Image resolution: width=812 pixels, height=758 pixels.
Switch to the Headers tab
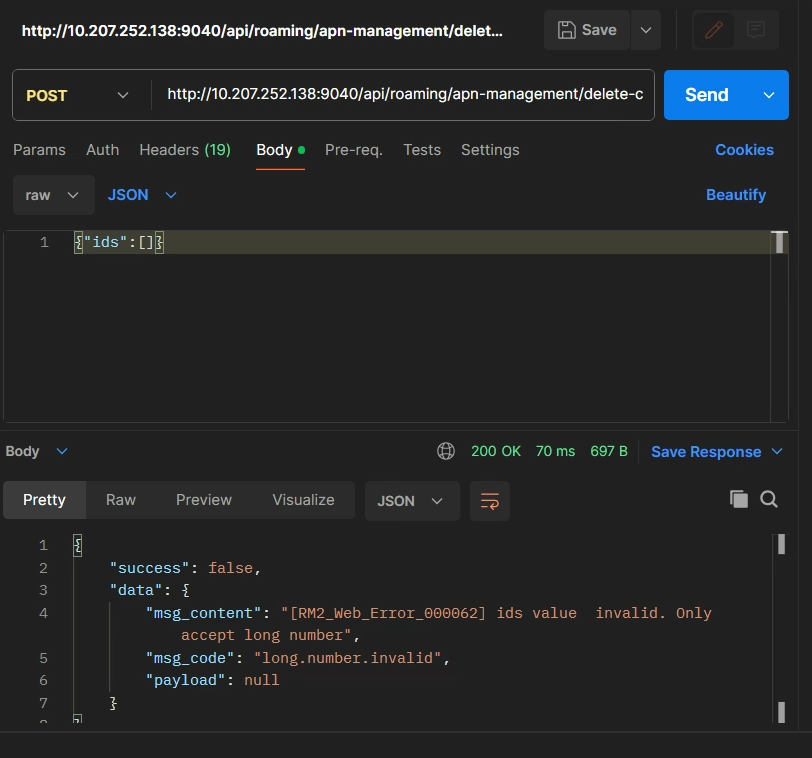coord(184,150)
